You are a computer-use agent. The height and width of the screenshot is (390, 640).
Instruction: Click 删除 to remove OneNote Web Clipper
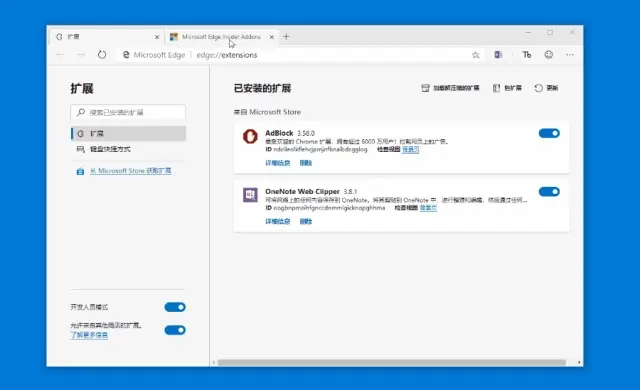(306, 222)
